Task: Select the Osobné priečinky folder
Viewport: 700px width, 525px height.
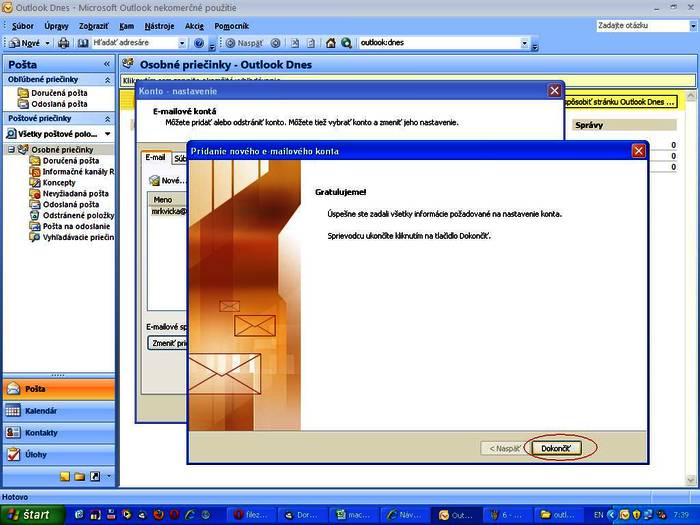Action: pyautogui.click(x=62, y=150)
